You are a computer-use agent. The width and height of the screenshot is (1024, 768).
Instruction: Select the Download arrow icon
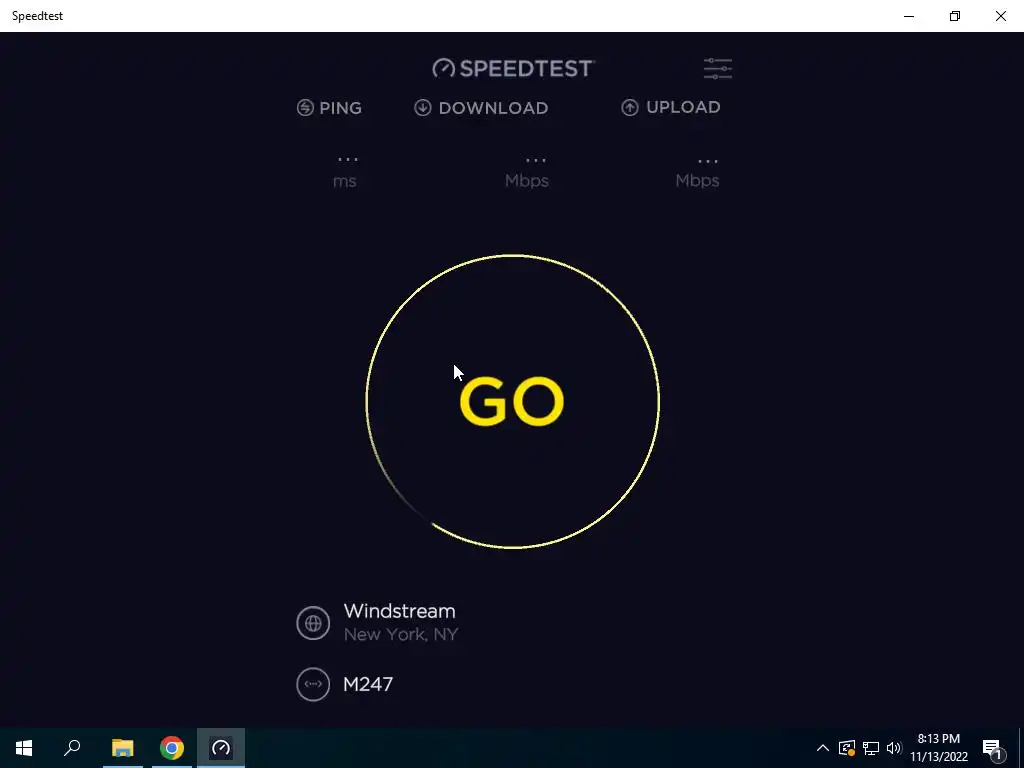[423, 108]
